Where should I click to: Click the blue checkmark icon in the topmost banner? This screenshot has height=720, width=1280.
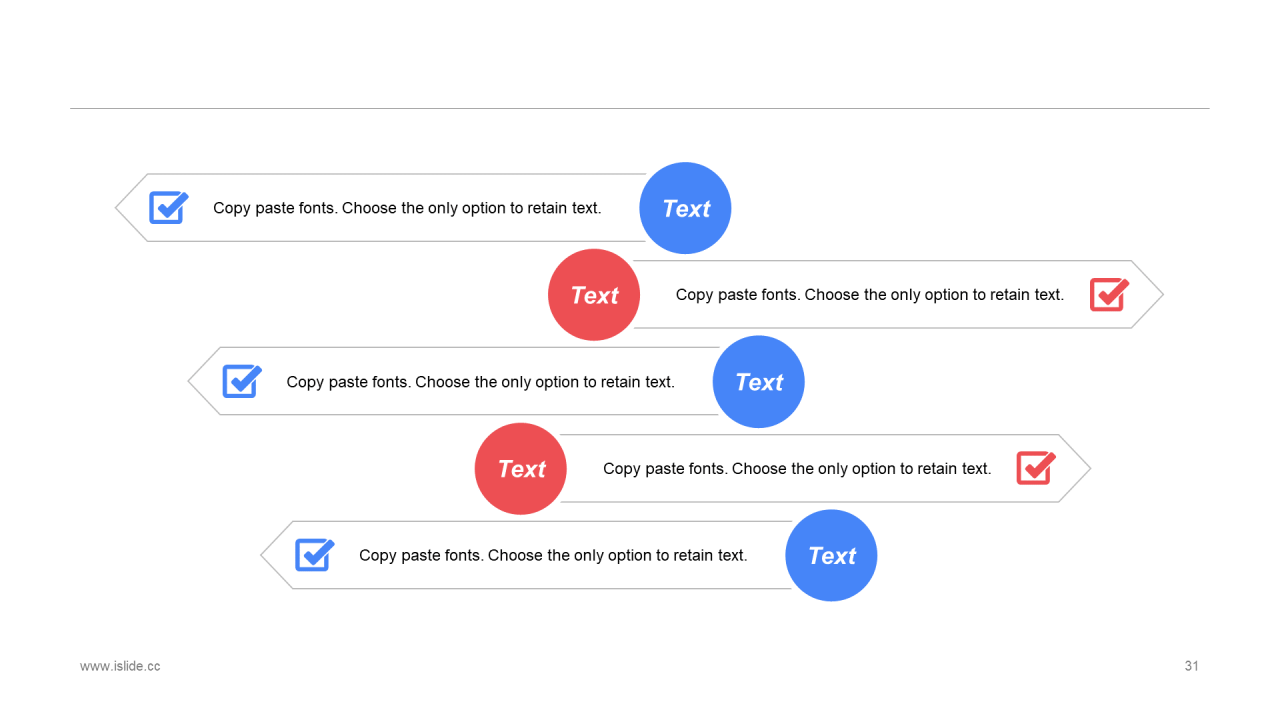coord(169,207)
